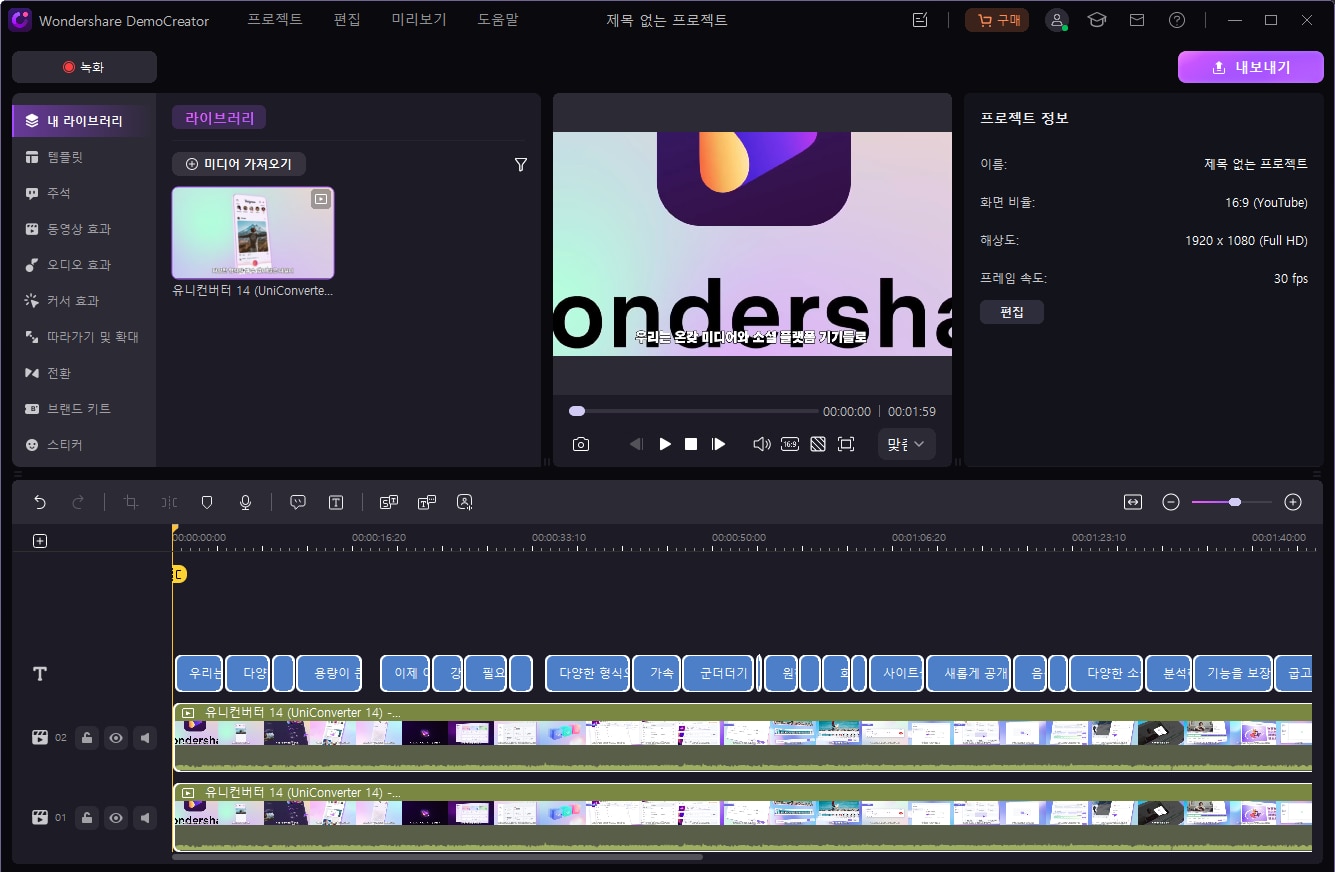Take a snapshot with camera icon
This screenshot has height=872, width=1335.
tap(581, 444)
